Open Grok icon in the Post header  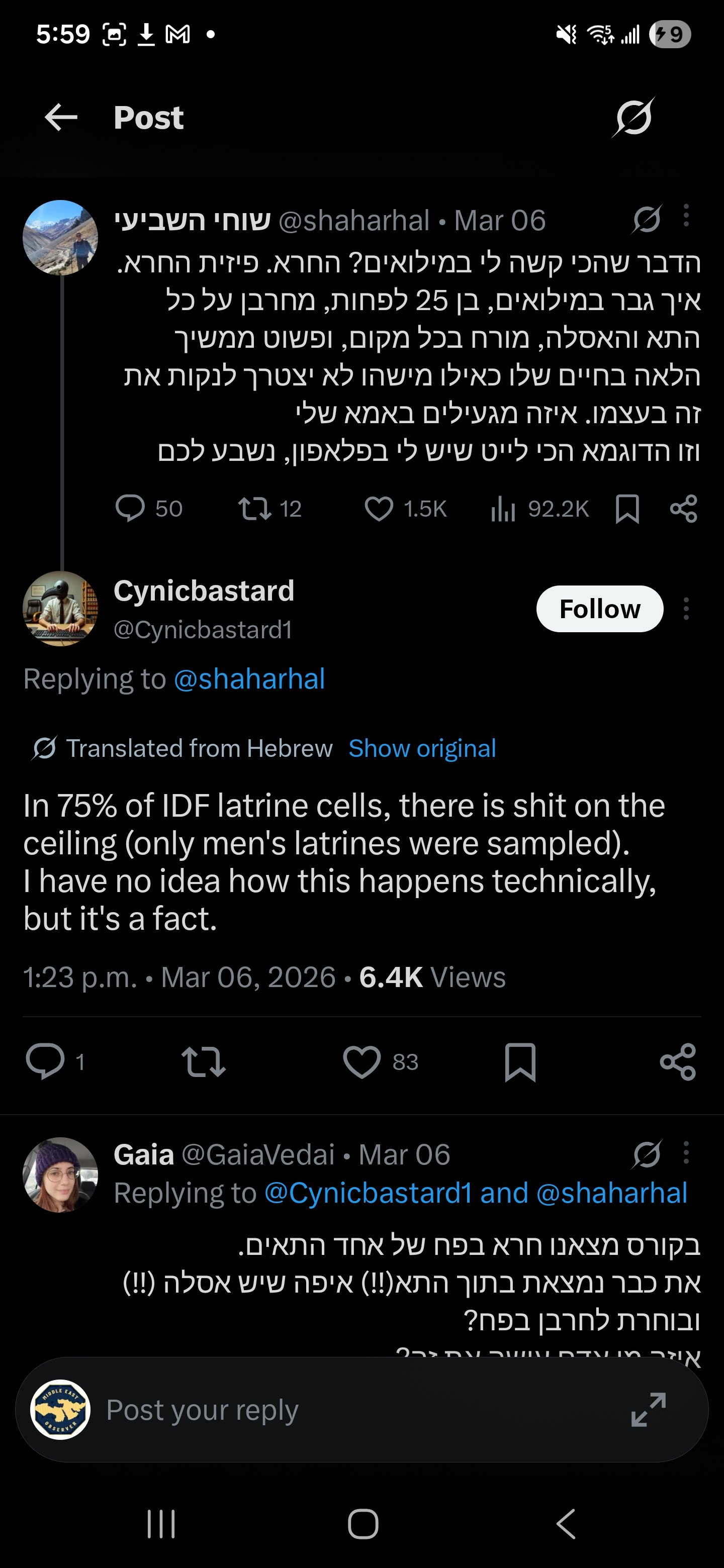(x=633, y=117)
